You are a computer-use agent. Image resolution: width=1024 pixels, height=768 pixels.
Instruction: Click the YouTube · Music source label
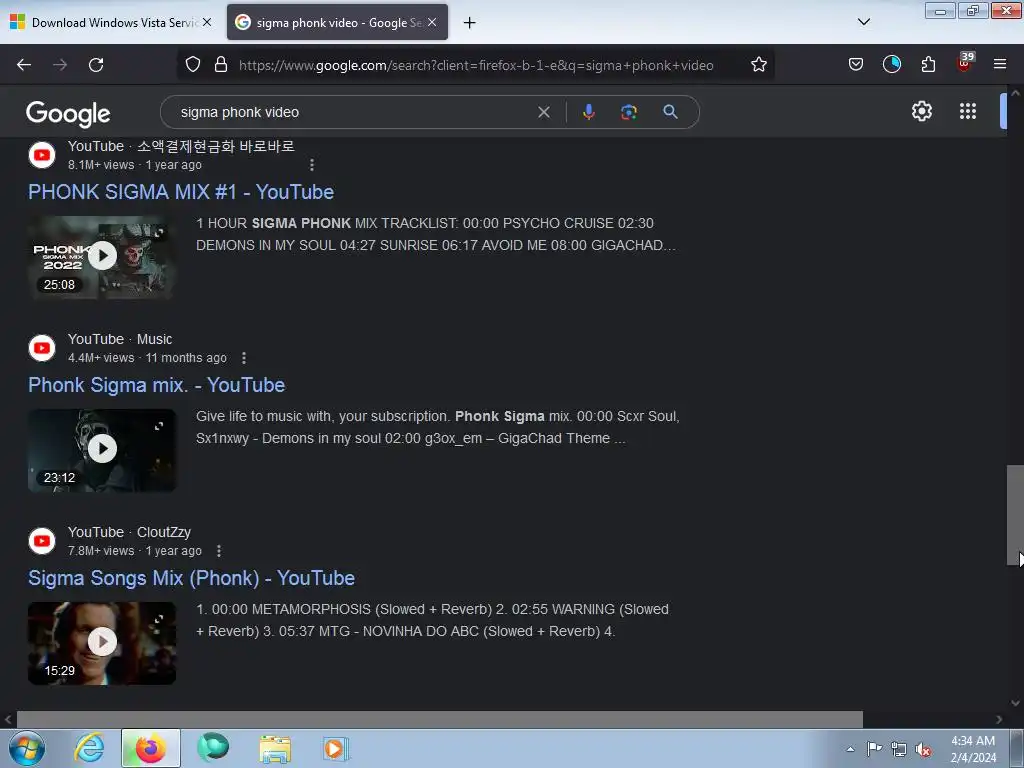120,340
